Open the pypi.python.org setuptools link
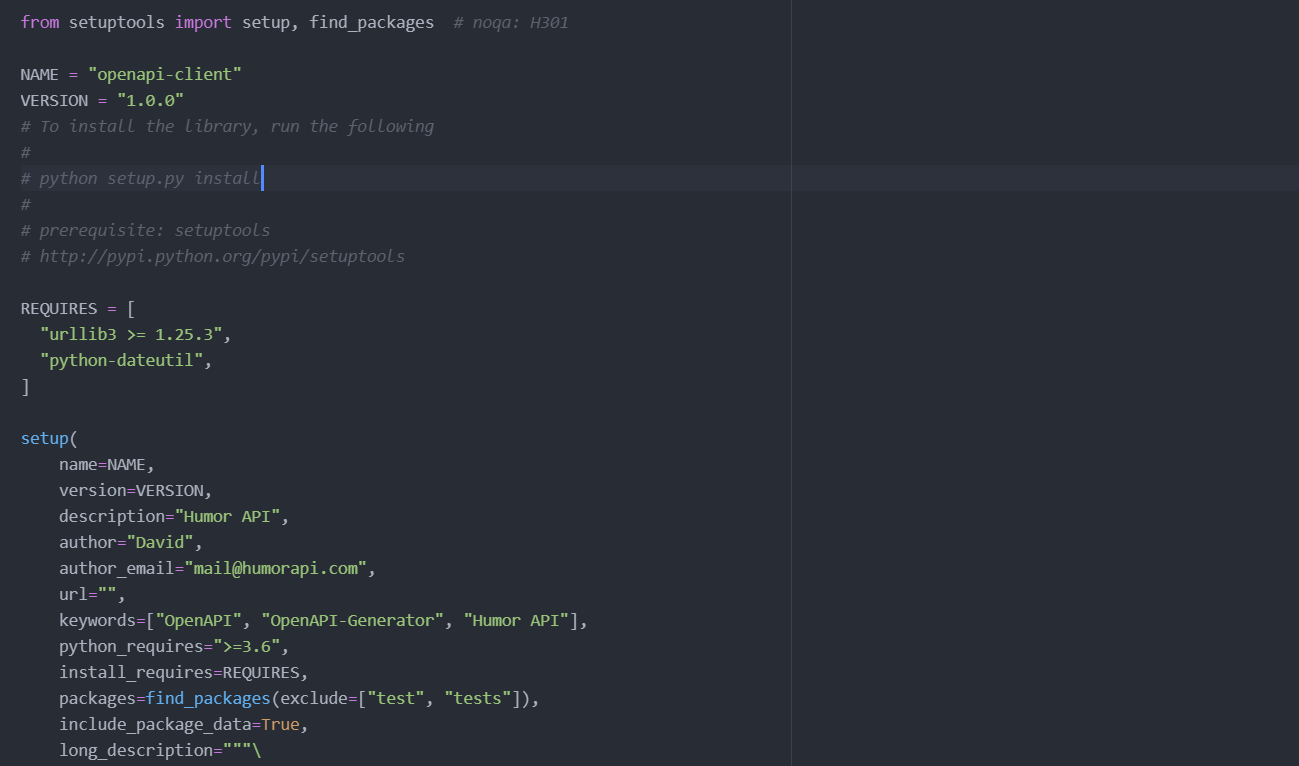 click(x=219, y=255)
